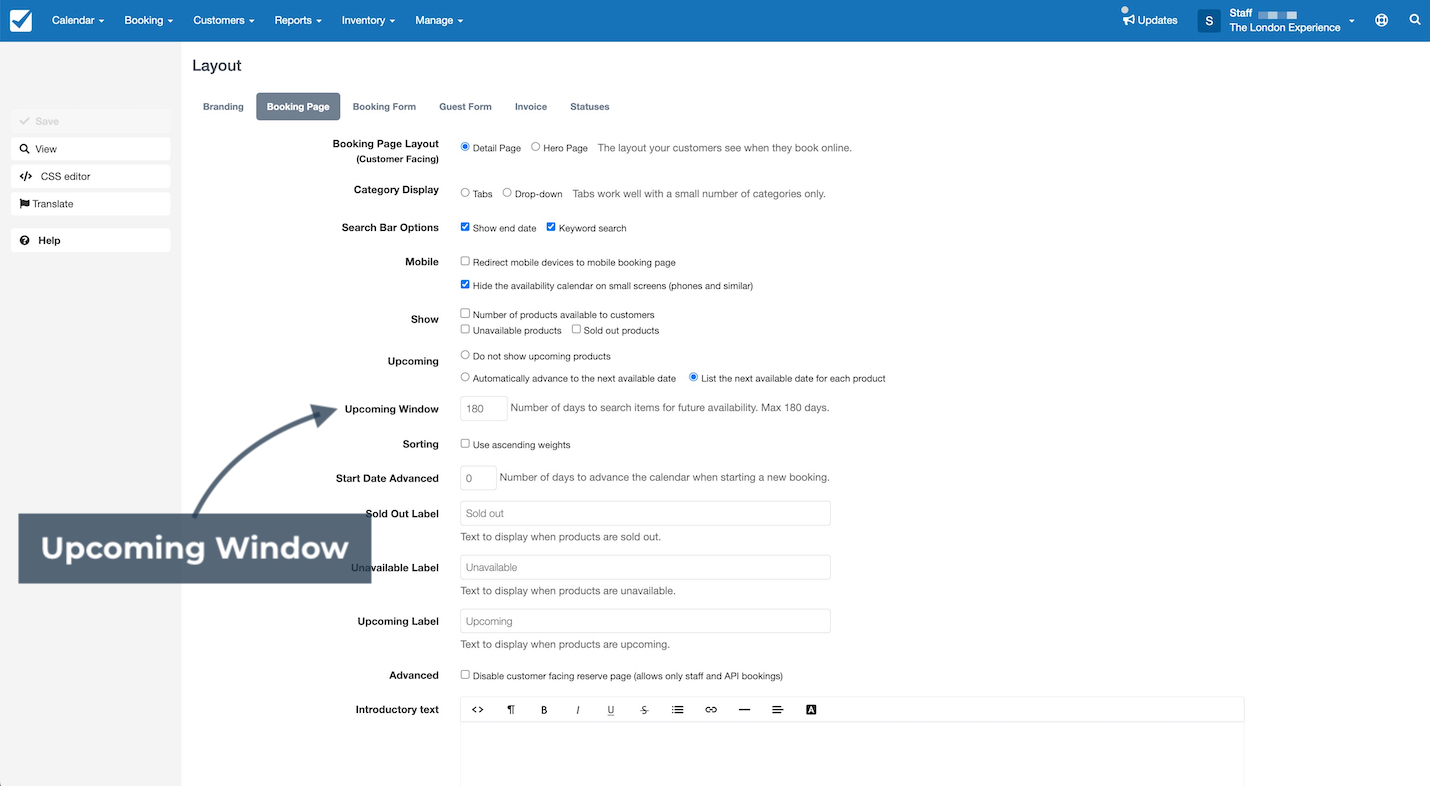The width and height of the screenshot is (1430, 786).
Task: Apply strikethrough in Introductory text editor
Action: (x=644, y=710)
